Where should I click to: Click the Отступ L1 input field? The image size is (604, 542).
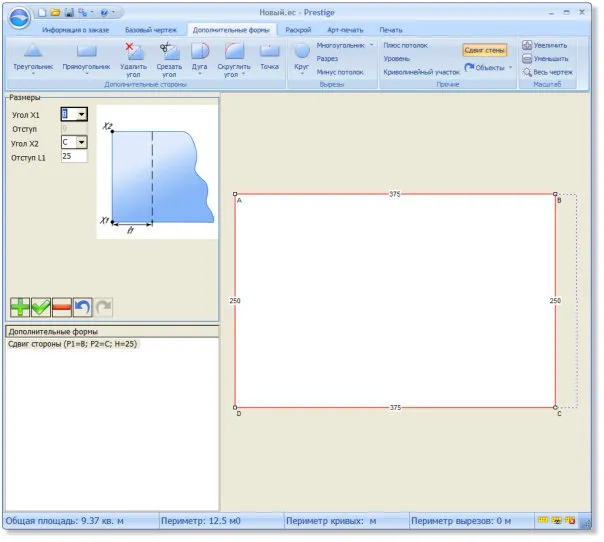(x=74, y=156)
